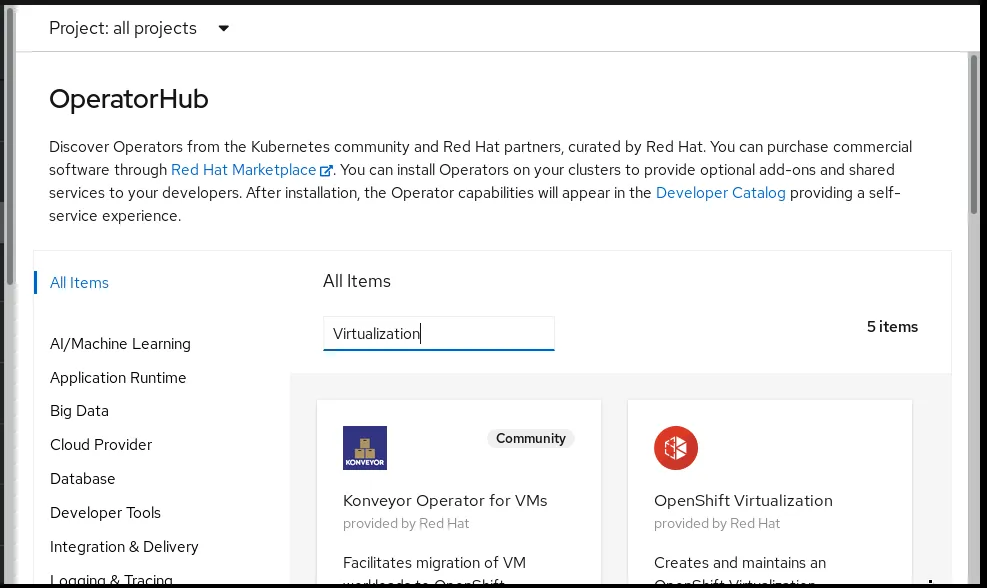Click the OpenShift Virtualization red logo icon
This screenshot has width=987, height=588.
tap(675, 448)
